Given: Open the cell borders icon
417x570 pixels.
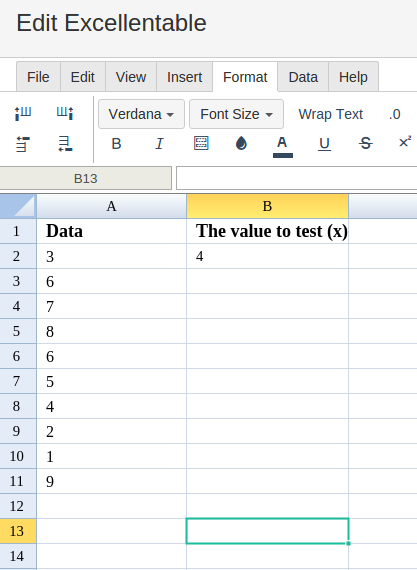Looking at the screenshot, I should (x=201, y=143).
